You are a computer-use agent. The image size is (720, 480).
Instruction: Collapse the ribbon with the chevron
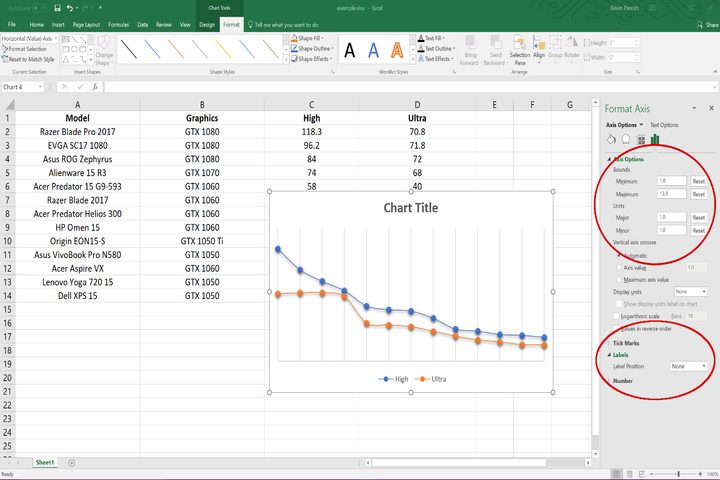tap(714, 72)
